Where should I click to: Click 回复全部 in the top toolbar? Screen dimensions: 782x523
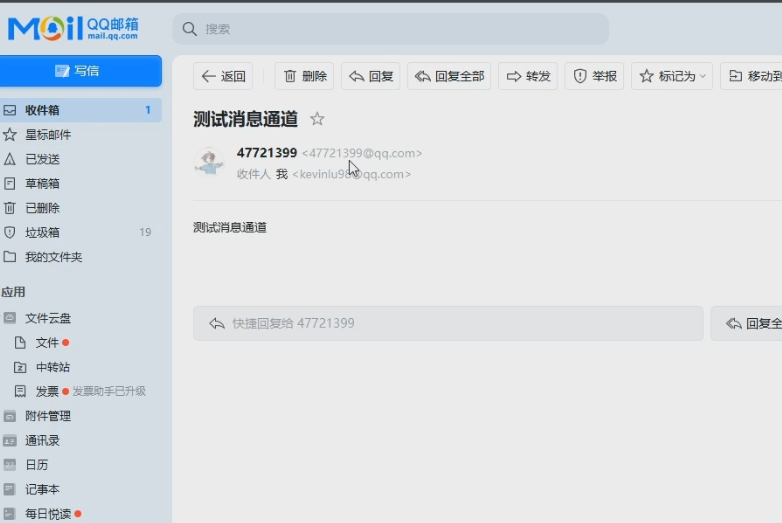pos(449,76)
